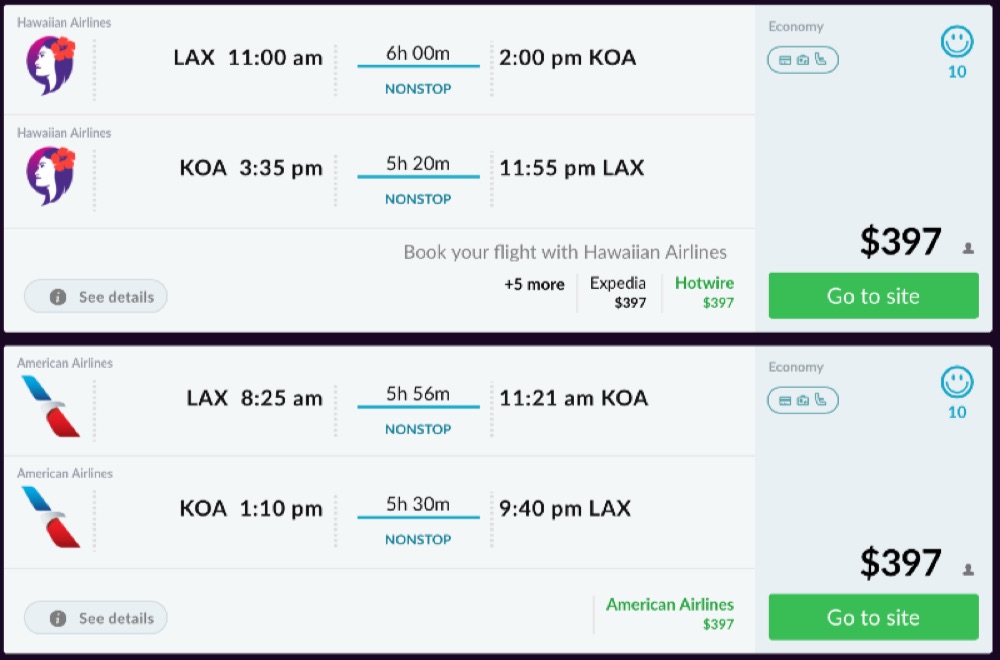Choose the Hotwire $397 booking option

pos(704,292)
